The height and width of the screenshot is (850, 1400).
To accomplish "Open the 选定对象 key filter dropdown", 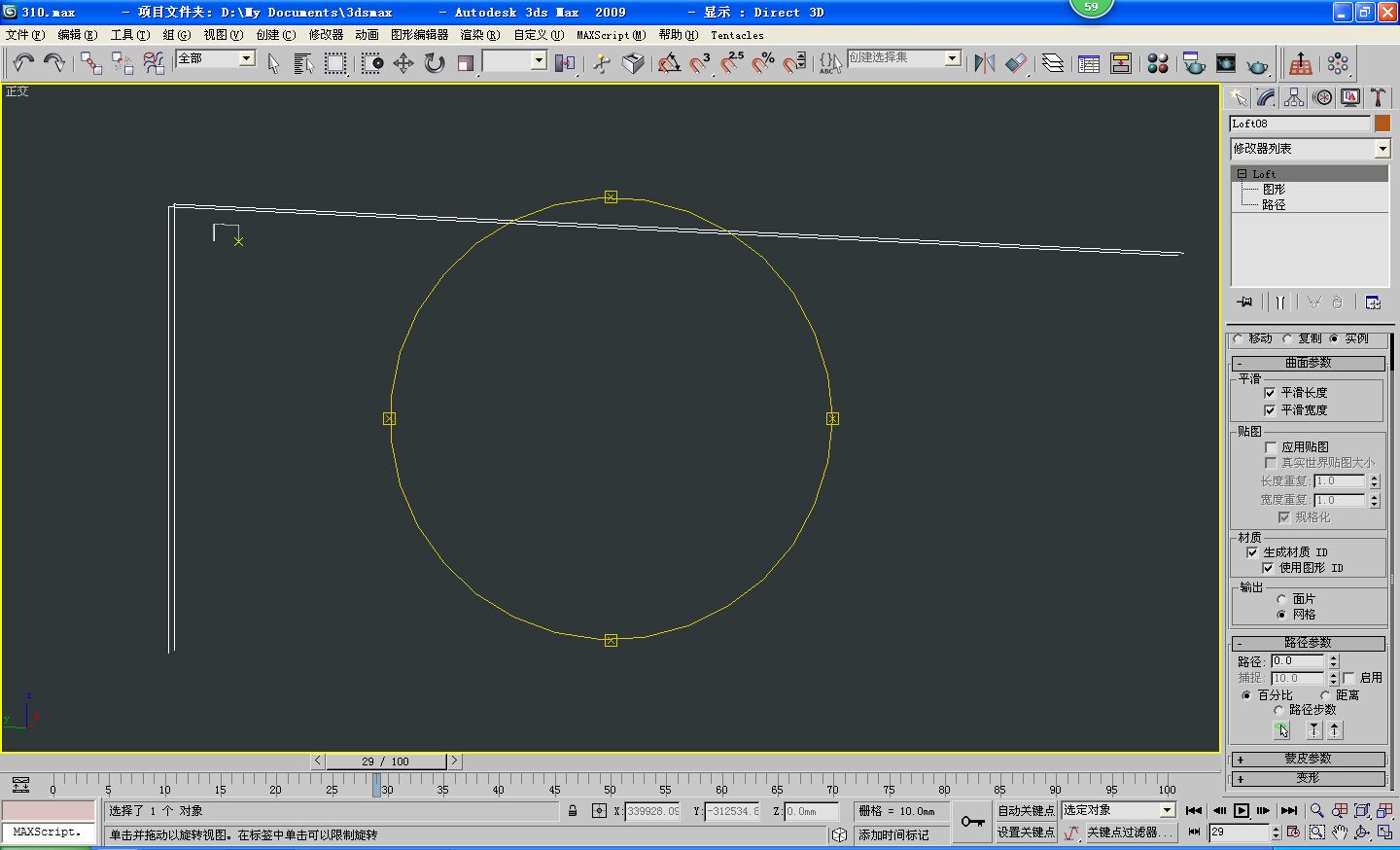I will (x=1119, y=810).
